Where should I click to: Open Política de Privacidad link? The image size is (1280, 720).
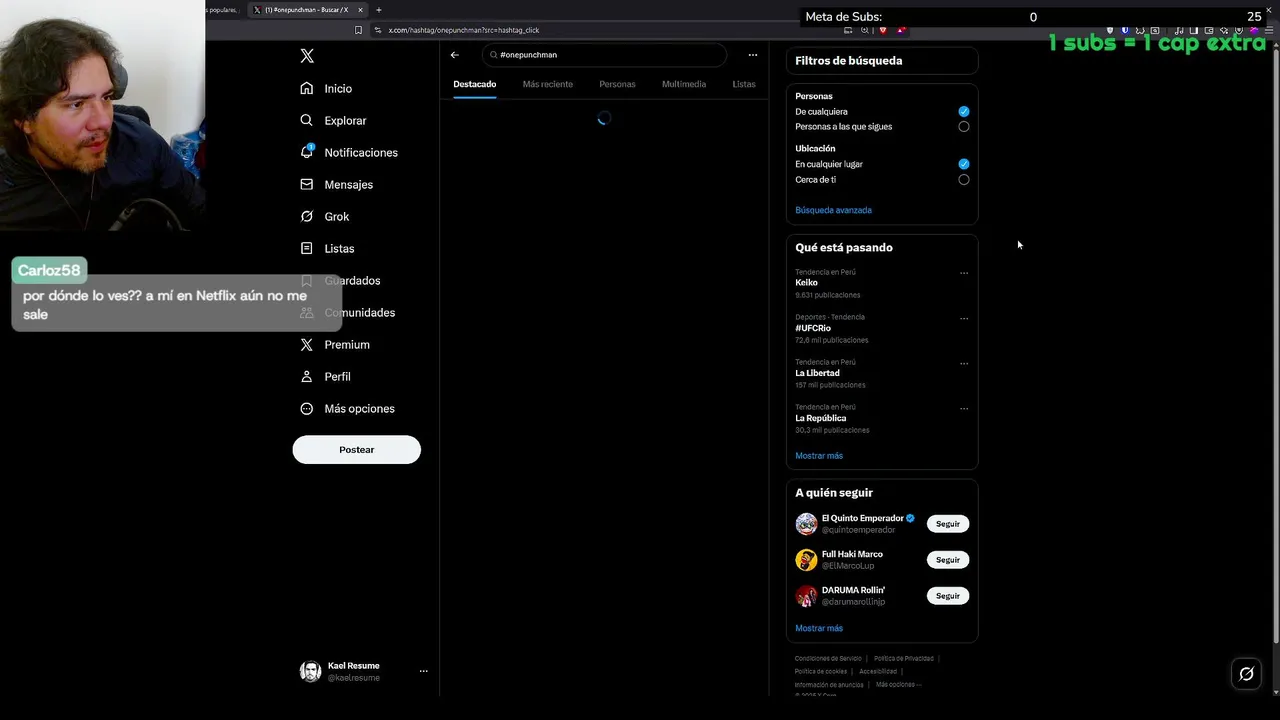904,658
